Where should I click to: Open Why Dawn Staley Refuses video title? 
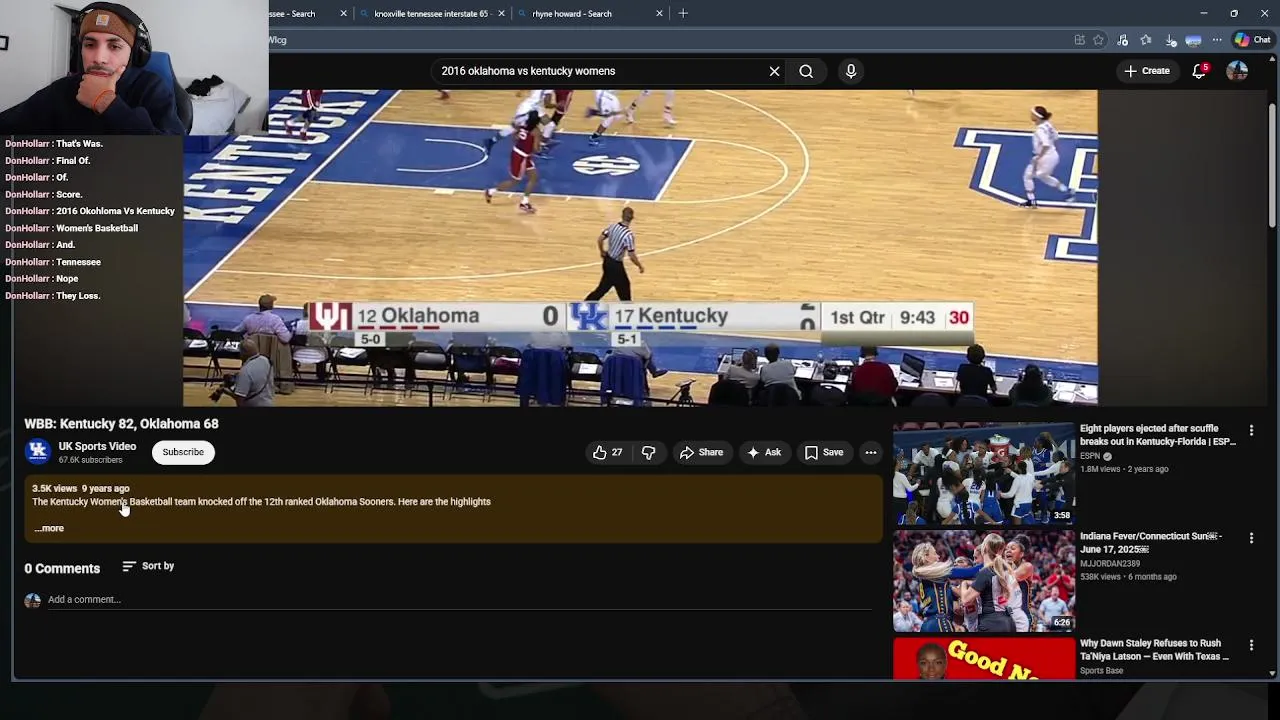pos(1155,650)
